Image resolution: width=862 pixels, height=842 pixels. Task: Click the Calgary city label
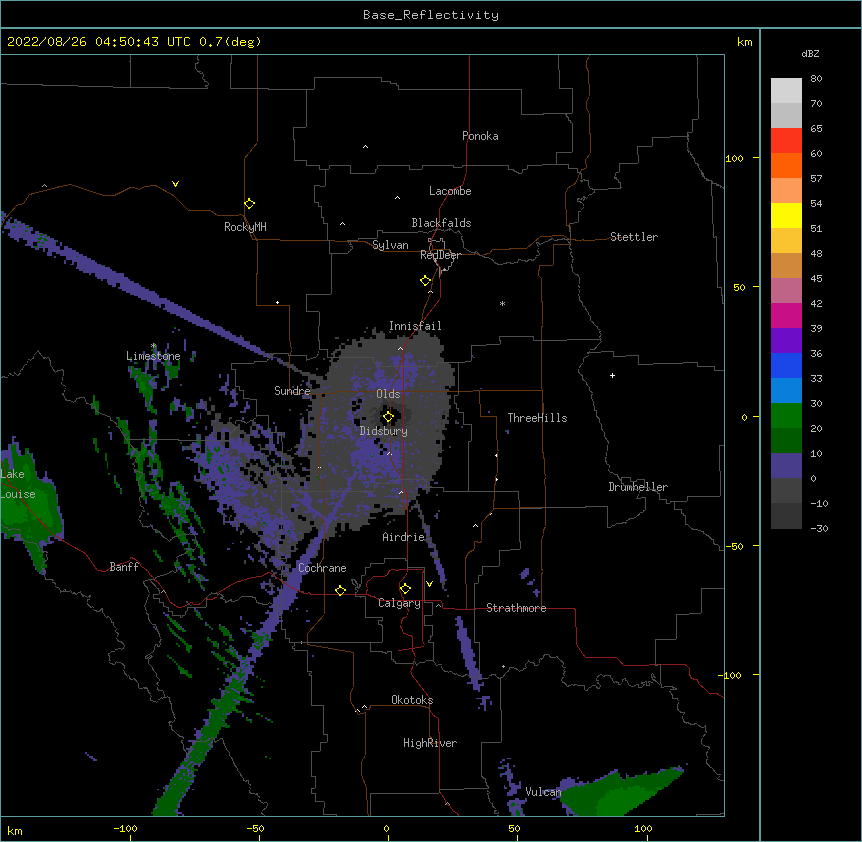[399, 603]
